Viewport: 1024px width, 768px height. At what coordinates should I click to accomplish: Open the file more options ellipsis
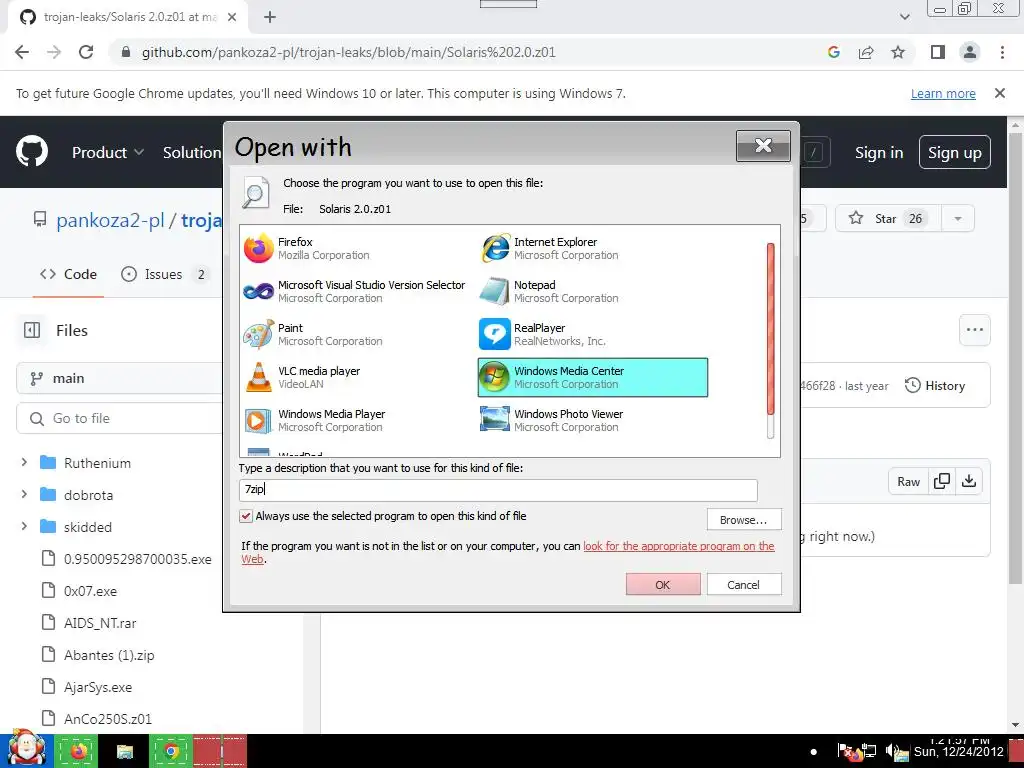point(974,330)
